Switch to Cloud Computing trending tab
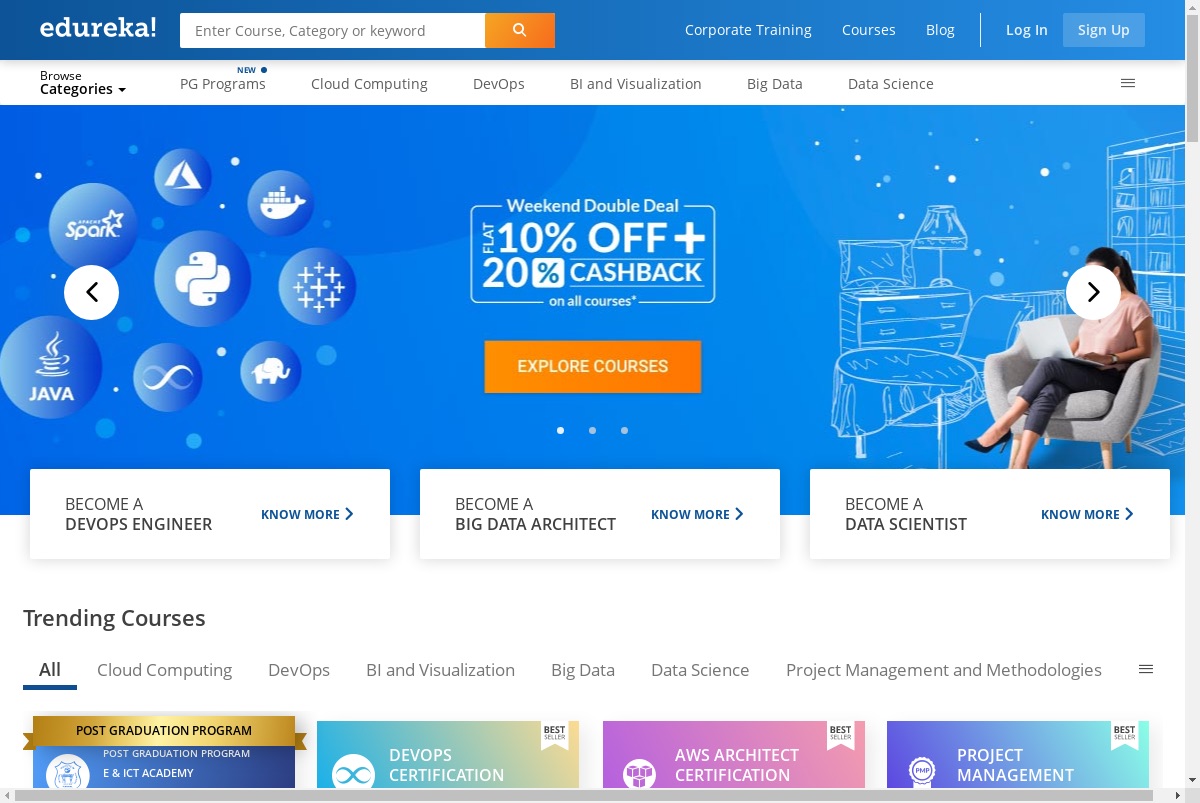 pyautogui.click(x=164, y=670)
